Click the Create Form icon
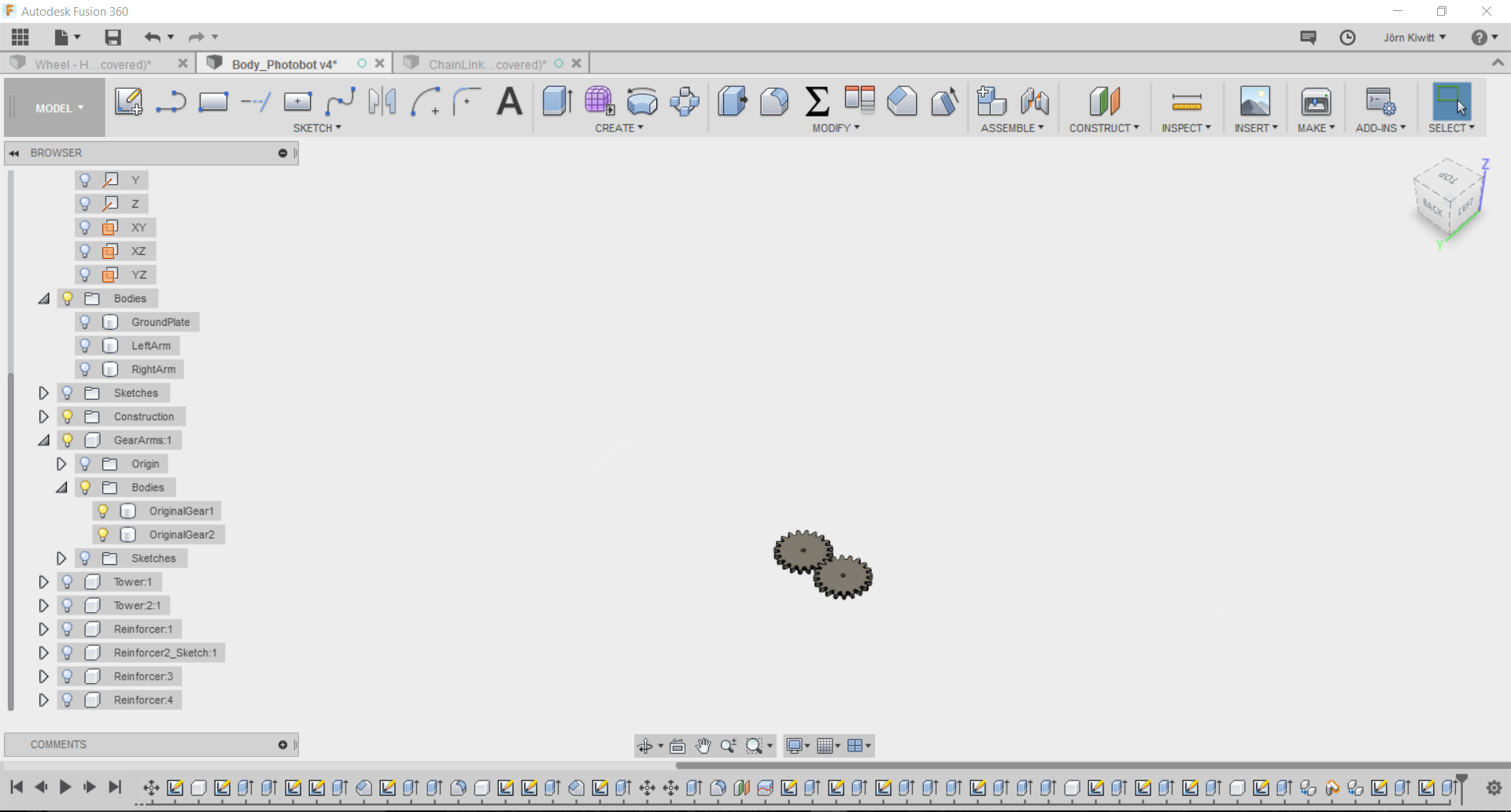Viewport: 1511px width, 812px height. [600, 101]
